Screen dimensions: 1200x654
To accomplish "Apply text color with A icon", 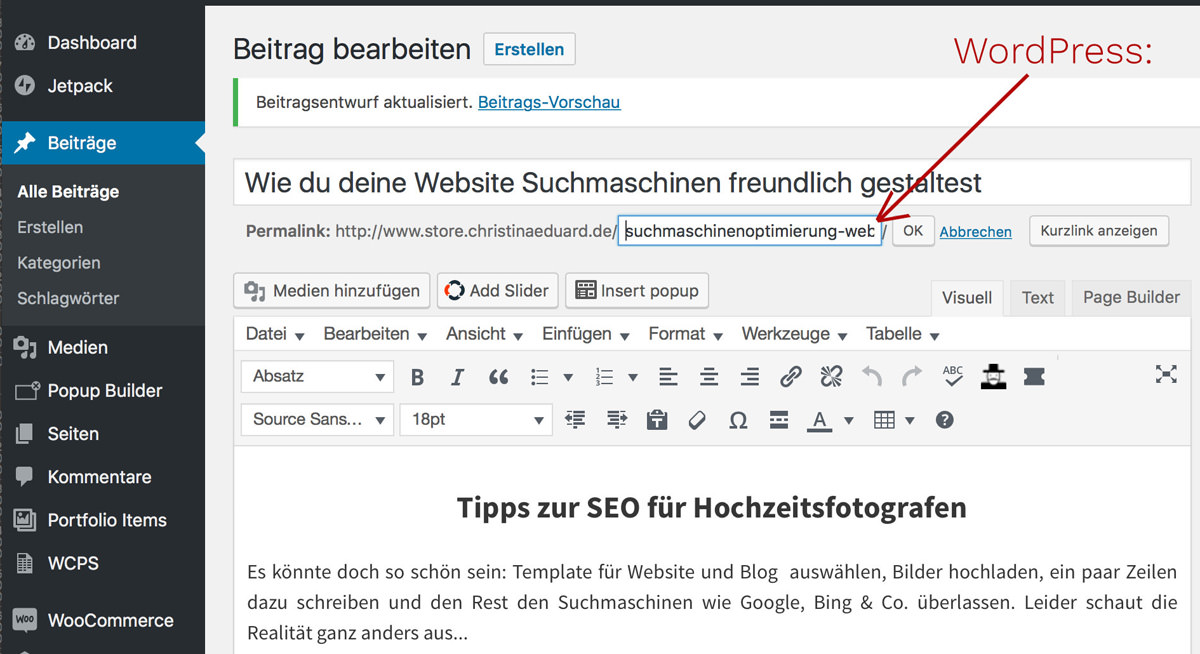I will [820, 420].
